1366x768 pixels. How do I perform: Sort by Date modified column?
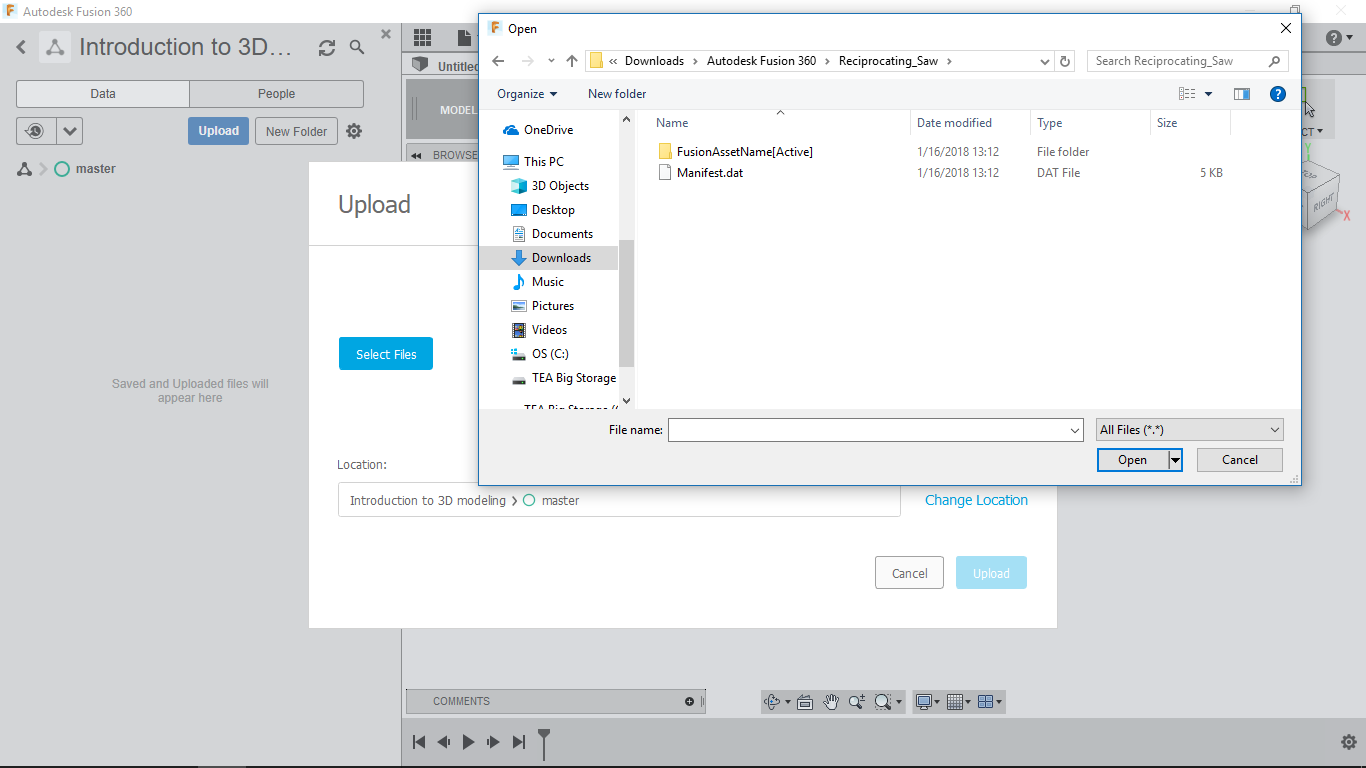click(954, 123)
